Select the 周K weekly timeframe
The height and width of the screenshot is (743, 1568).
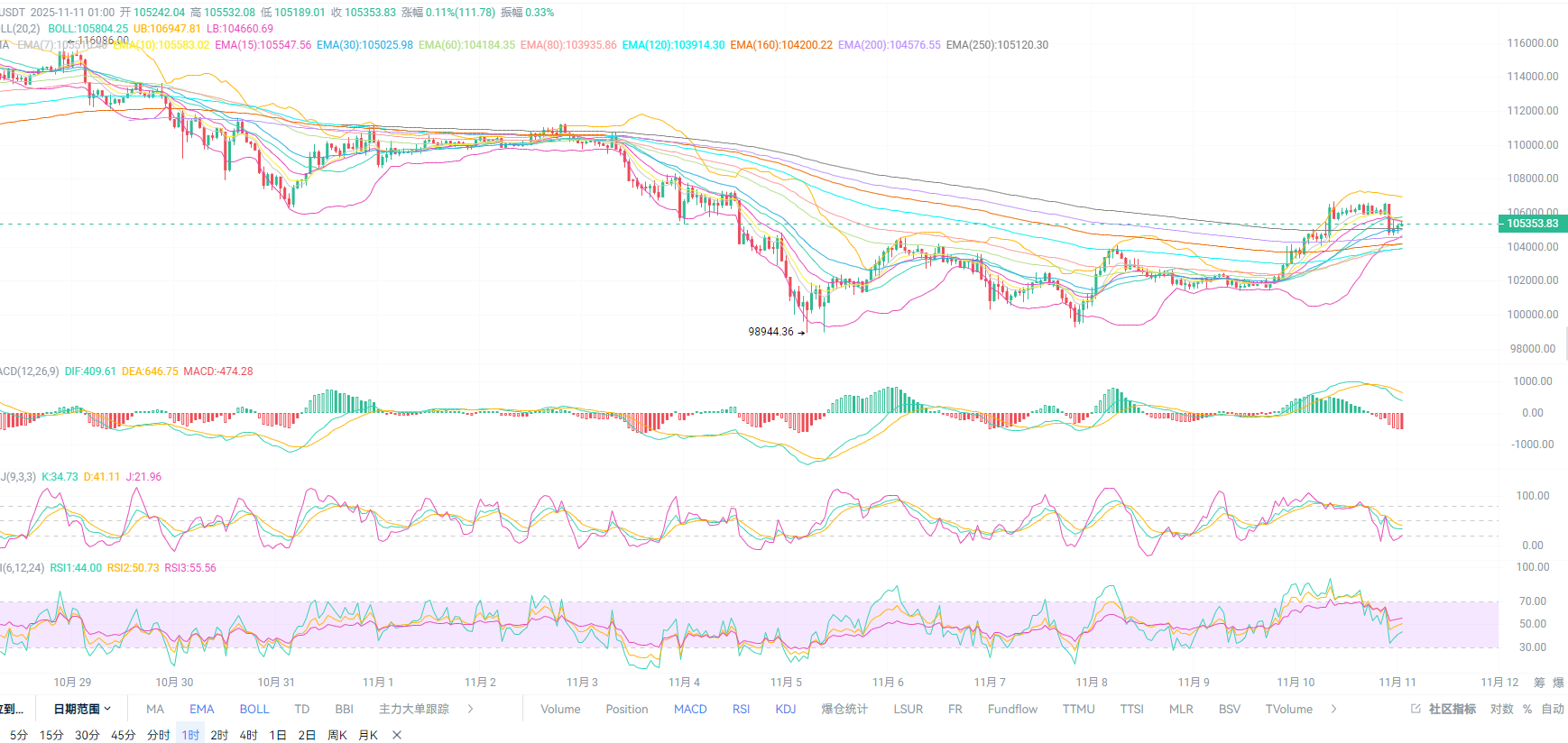pos(337,735)
